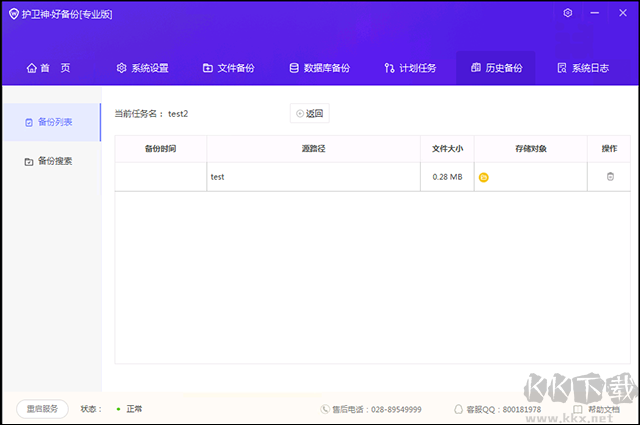Click the shield logo in the title bar

pos(13,14)
